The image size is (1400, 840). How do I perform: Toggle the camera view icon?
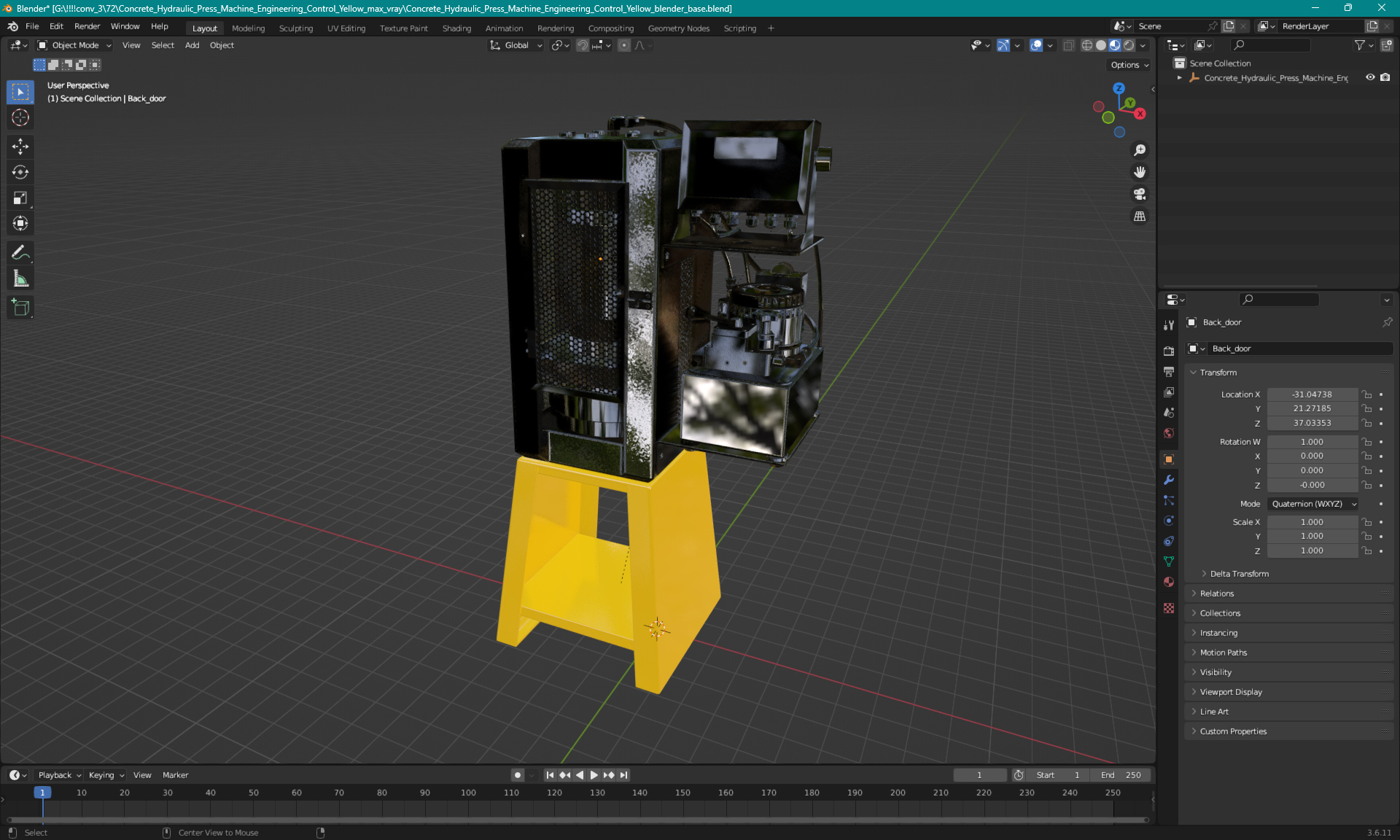tap(1140, 194)
